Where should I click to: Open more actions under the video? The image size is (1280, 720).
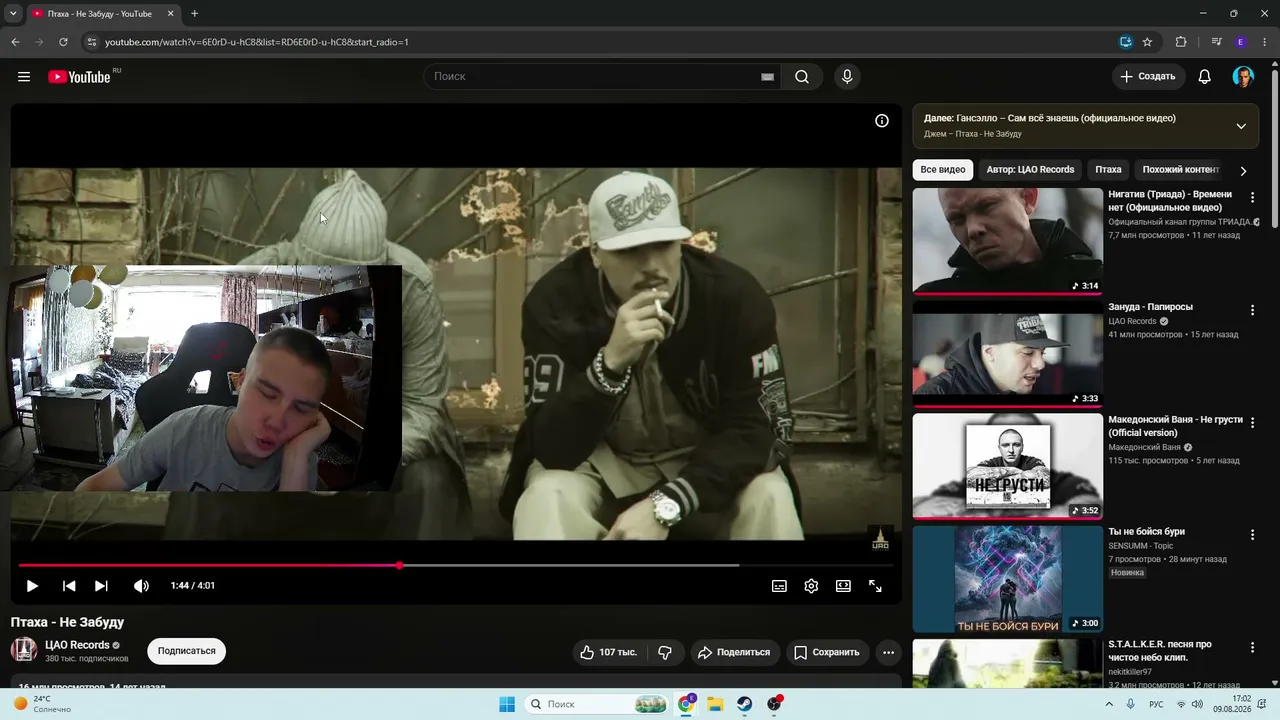888,652
